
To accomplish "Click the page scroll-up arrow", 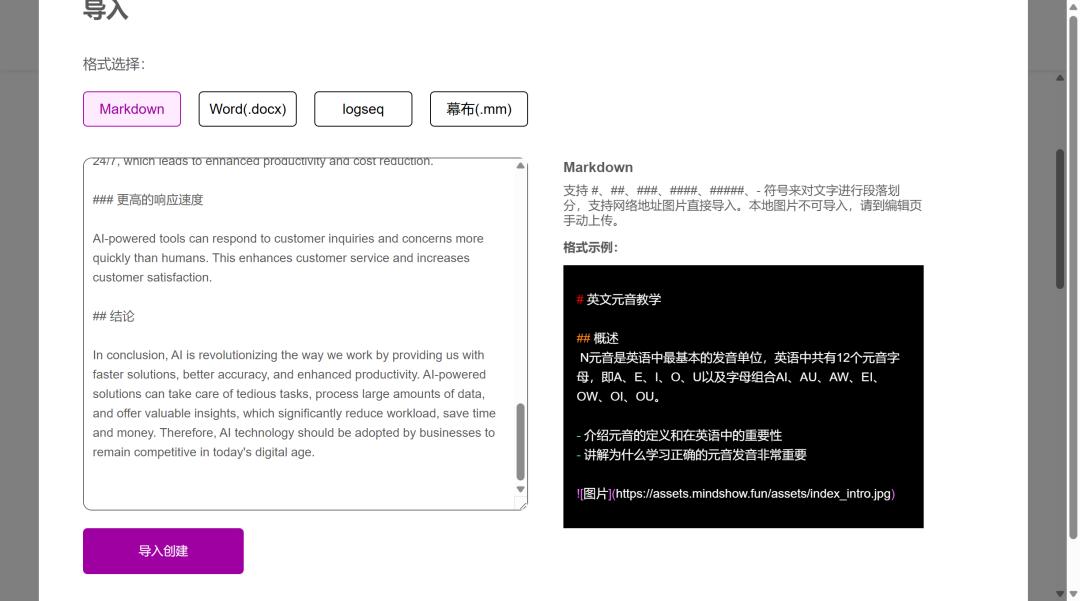I will (1062, 76).
